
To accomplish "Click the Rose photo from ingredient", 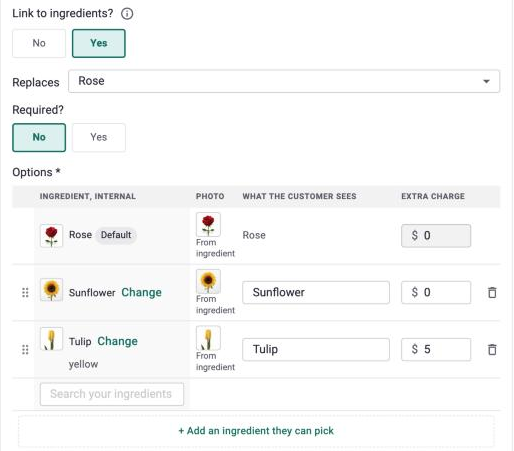I will (x=208, y=225).
